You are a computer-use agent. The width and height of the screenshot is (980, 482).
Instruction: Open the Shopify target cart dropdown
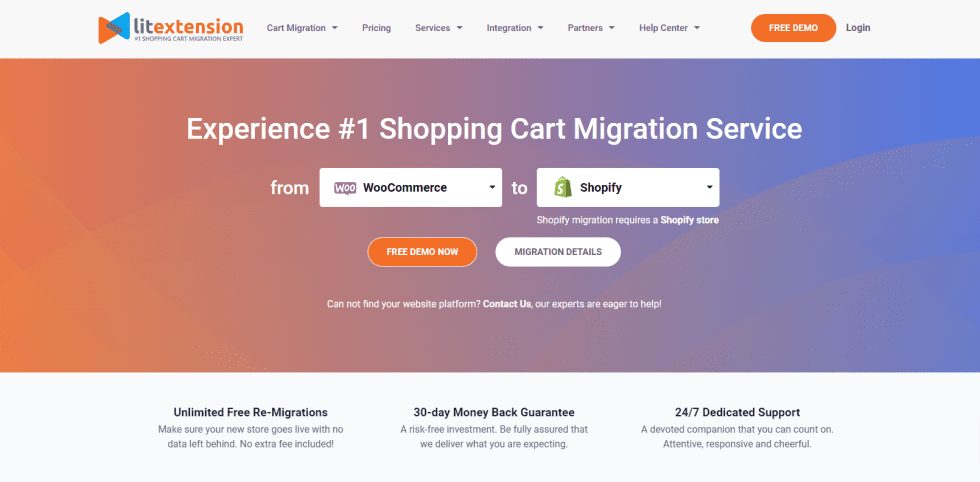point(628,188)
